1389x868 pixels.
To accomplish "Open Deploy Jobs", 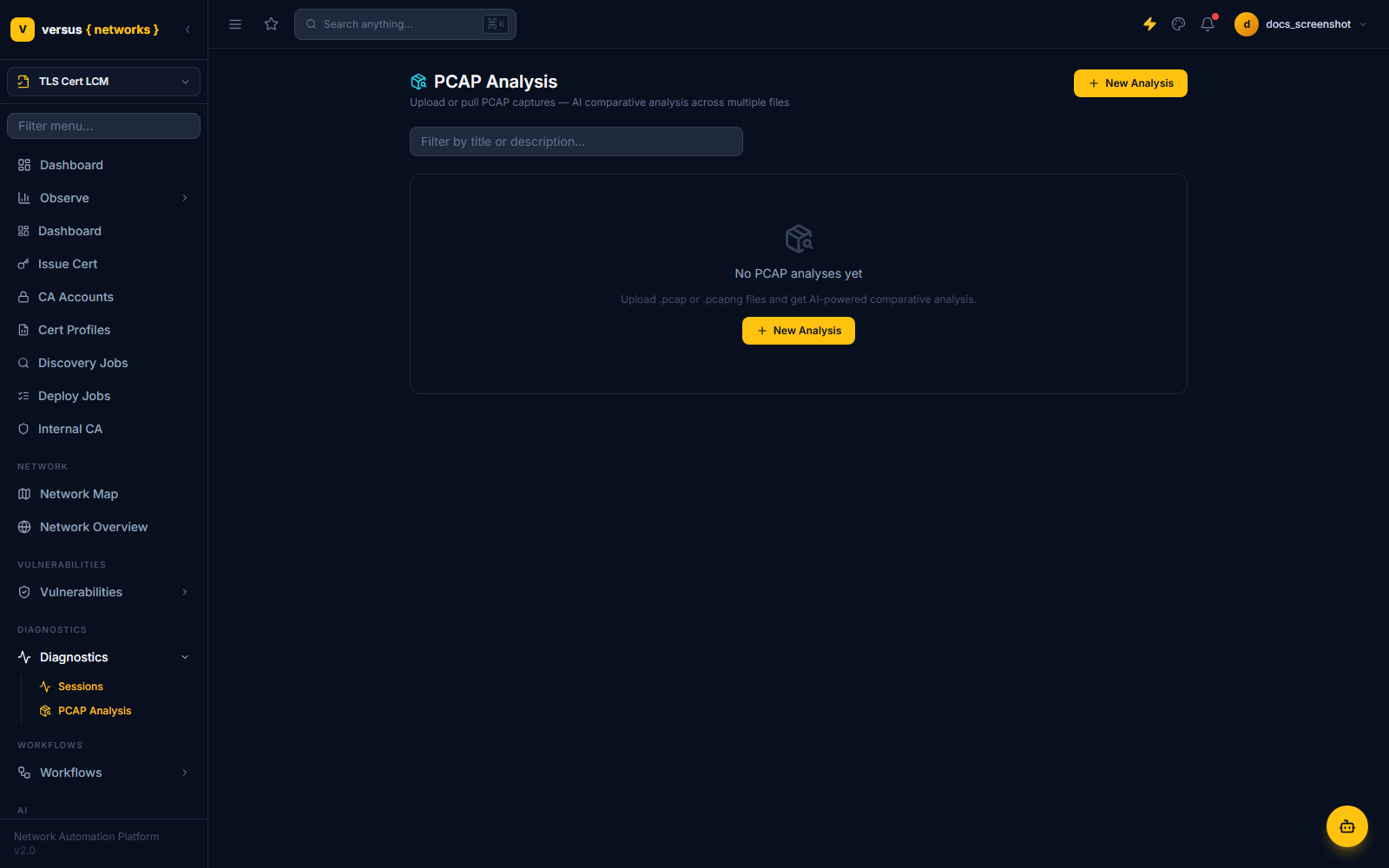I will (103, 396).
